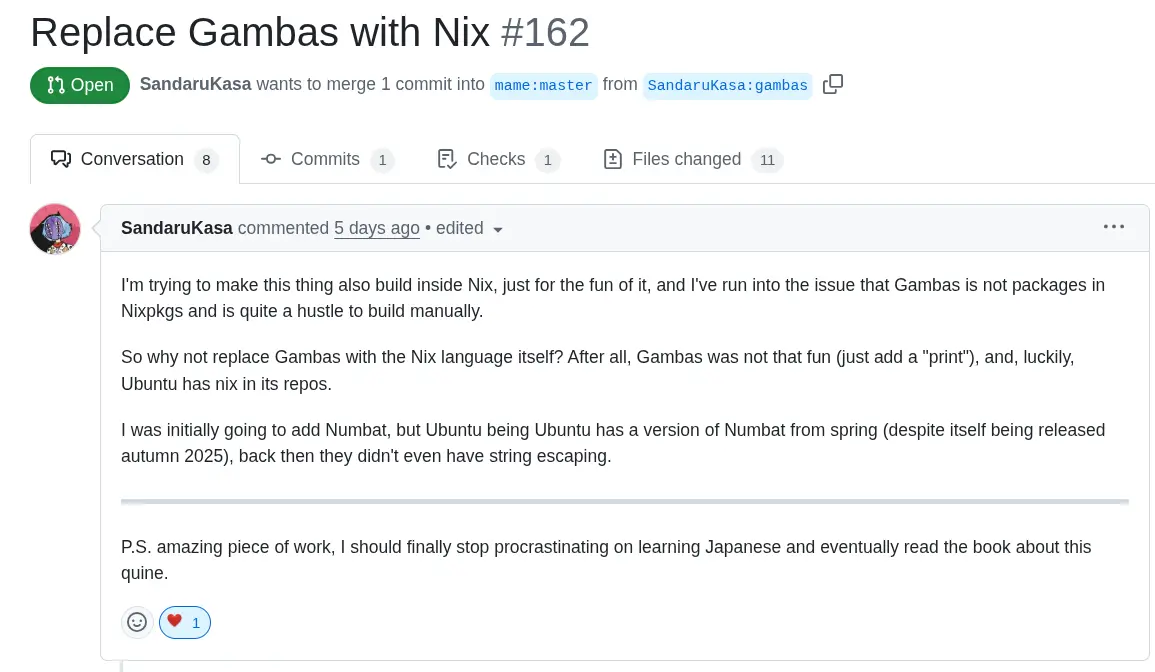
Task: Click the SandaruKasa:gambas branch label
Action: pyautogui.click(x=727, y=86)
